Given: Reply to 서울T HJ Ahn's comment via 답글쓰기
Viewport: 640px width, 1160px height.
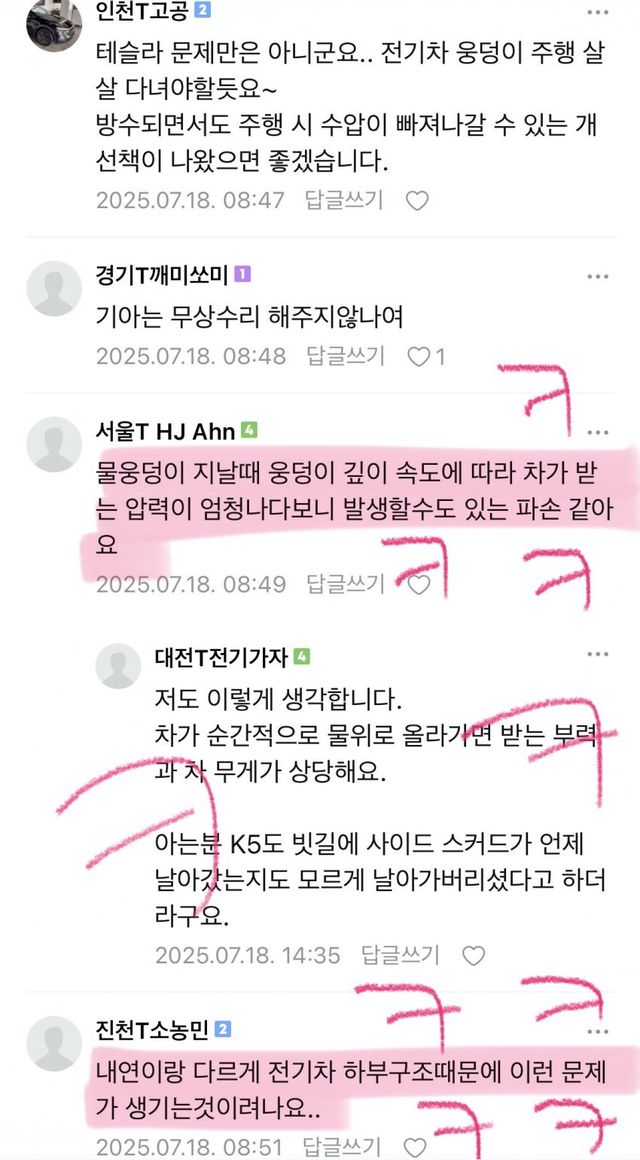Looking at the screenshot, I should point(346,584).
